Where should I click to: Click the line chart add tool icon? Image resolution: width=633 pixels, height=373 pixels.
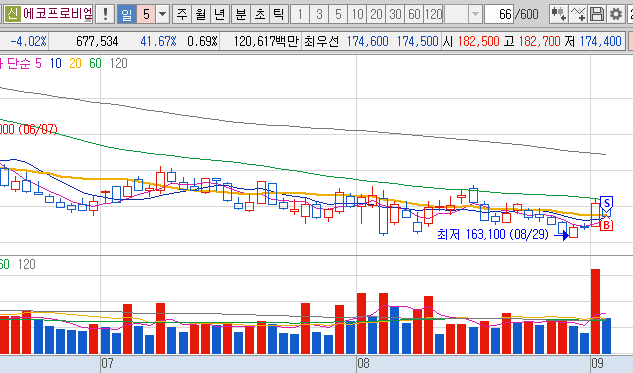(578, 15)
